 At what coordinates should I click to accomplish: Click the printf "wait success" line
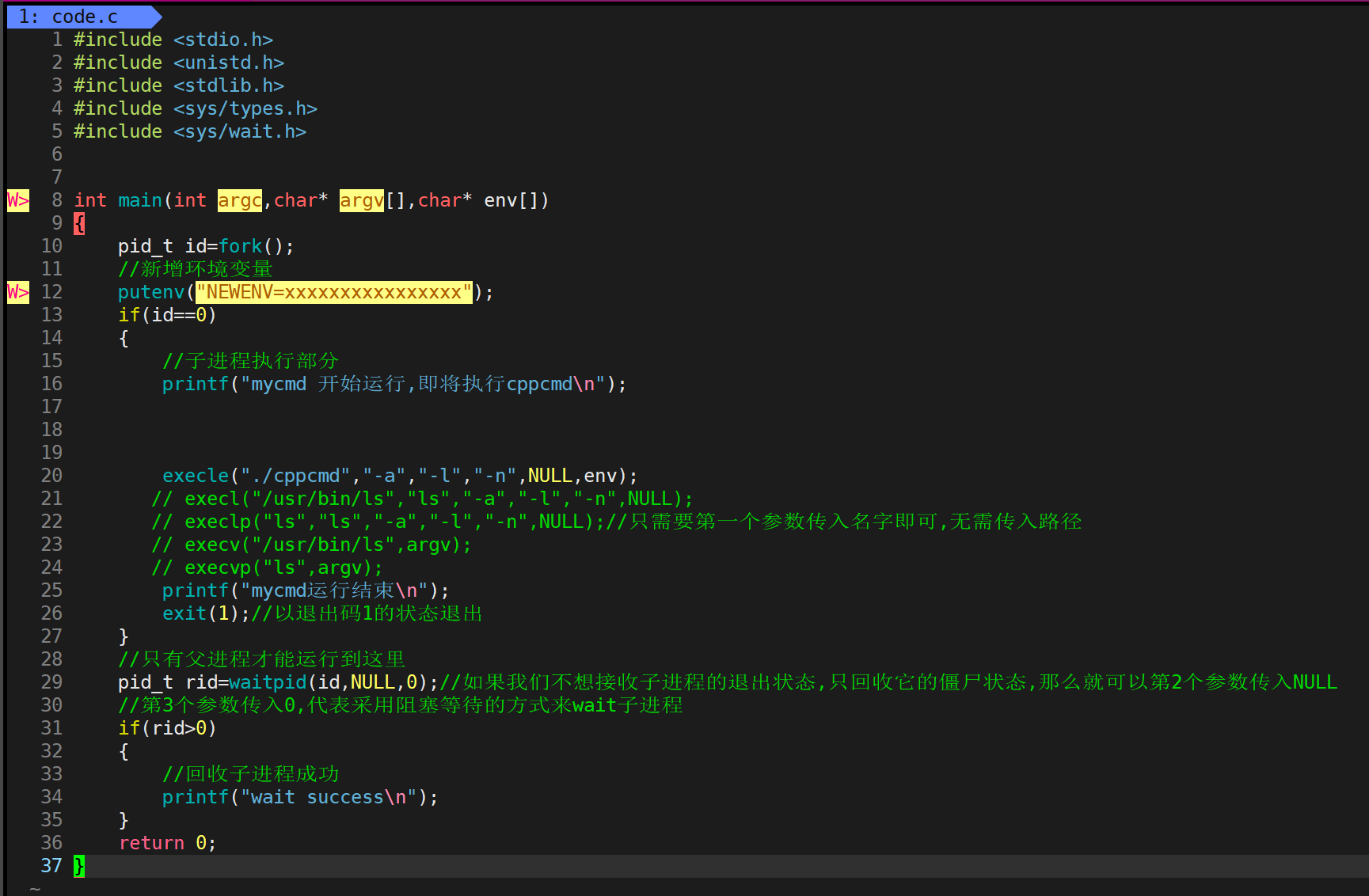pos(300,797)
